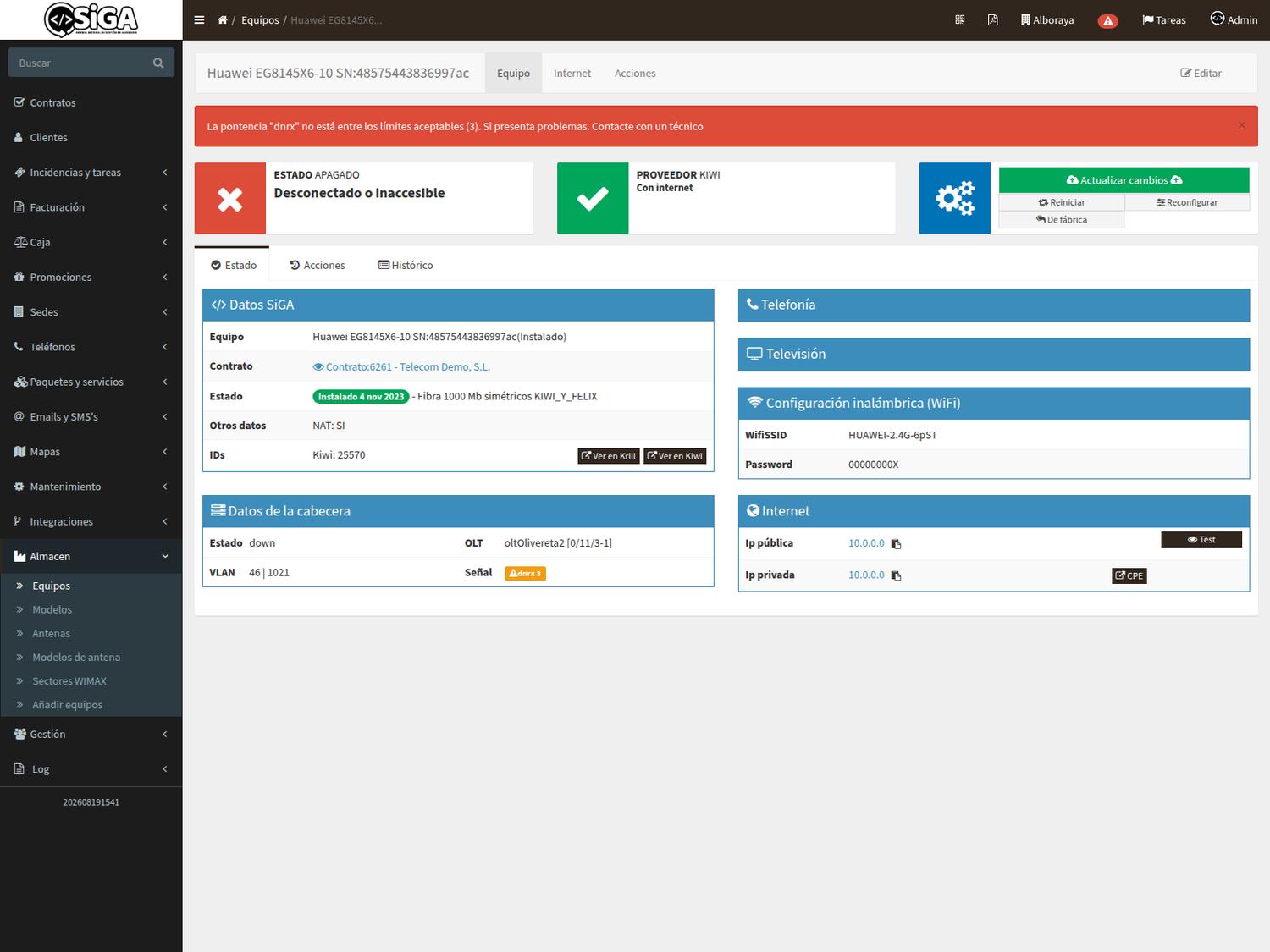Select the Estado tab
Image resolution: width=1270 pixels, height=952 pixels.
[x=234, y=265]
